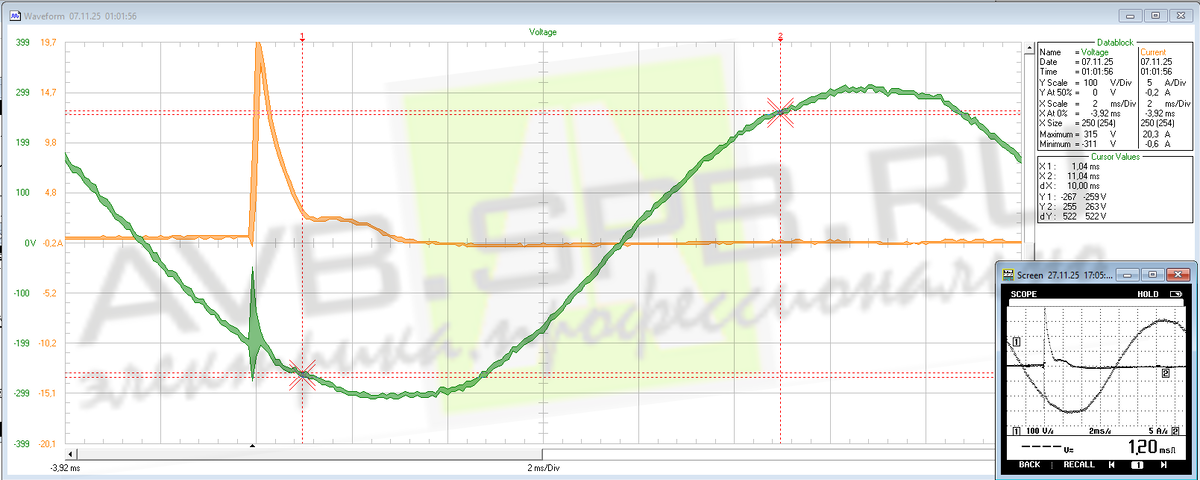Click channel 2 marker on the scope trace
Image resolution: width=1200 pixels, height=480 pixels.
(1166, 373)
